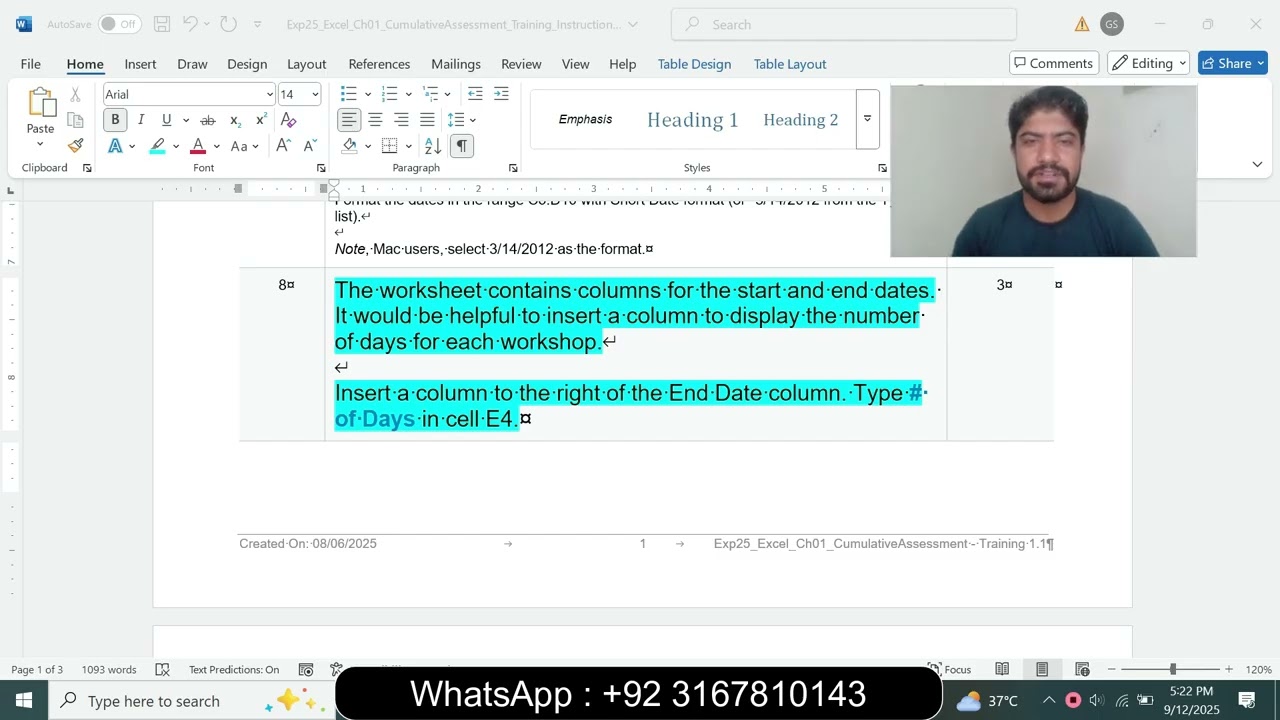This screenshot has height=720, width=1280.
Task: Open the font size 14 dropdown
Action: pos(315,94)
